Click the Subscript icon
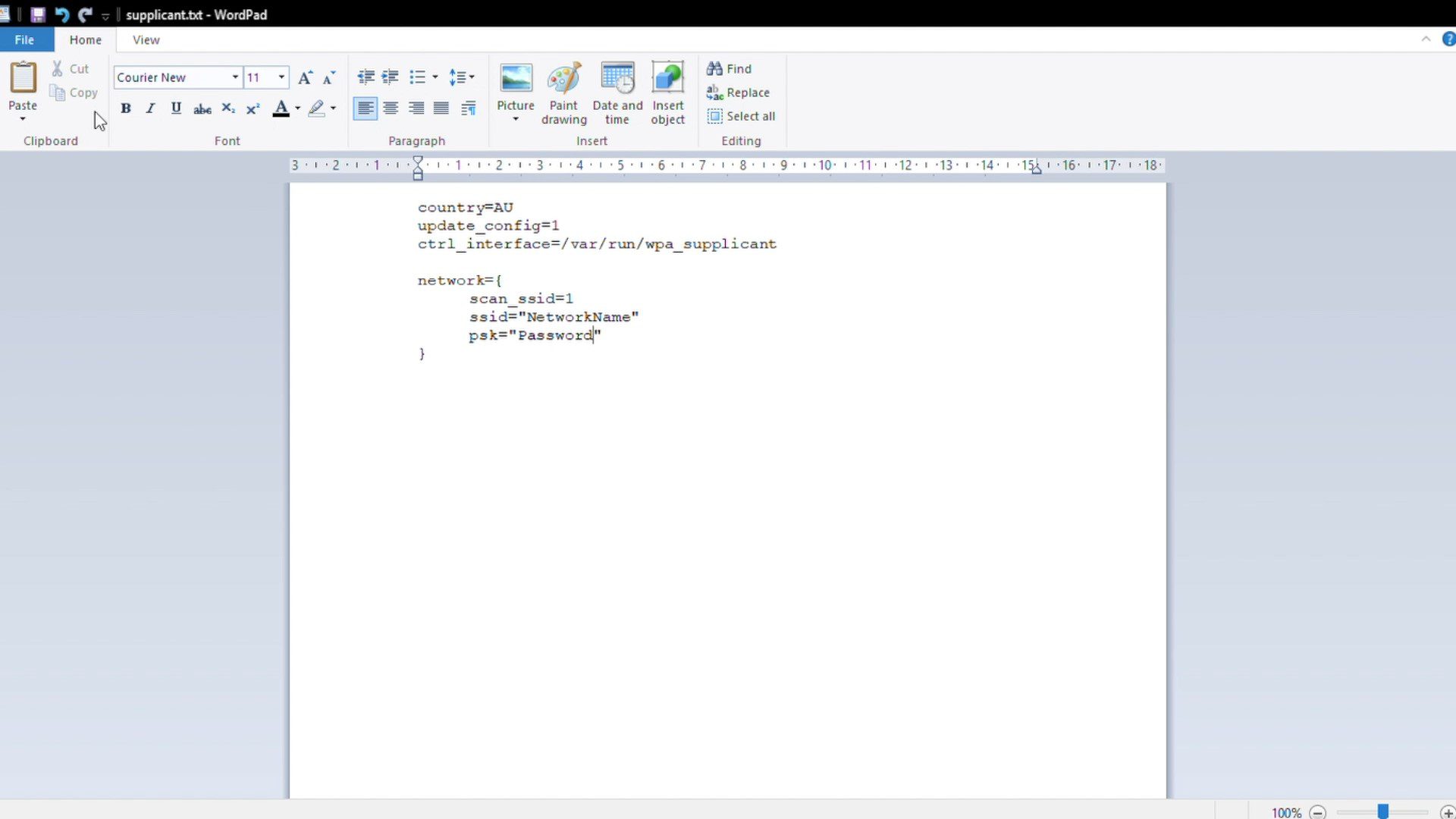The width and height of the screenshot is (1456, 819). (228, 108)
